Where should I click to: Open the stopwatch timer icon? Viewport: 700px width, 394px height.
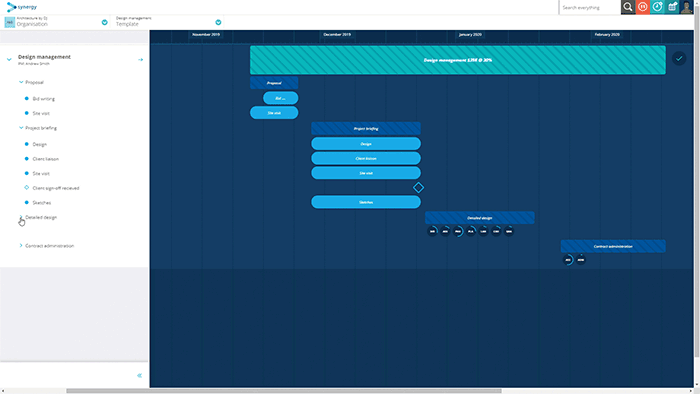(x=657, y=7)
